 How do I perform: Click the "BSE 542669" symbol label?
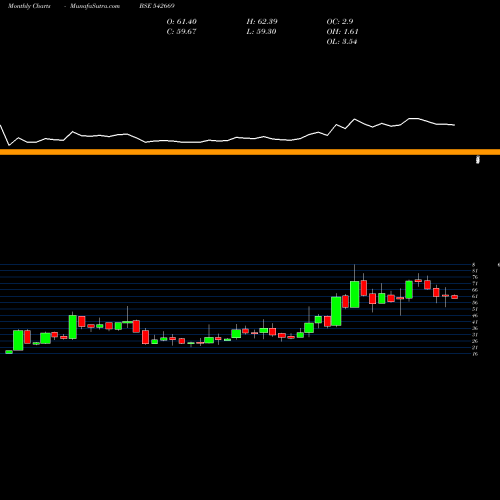pos(157,6)
